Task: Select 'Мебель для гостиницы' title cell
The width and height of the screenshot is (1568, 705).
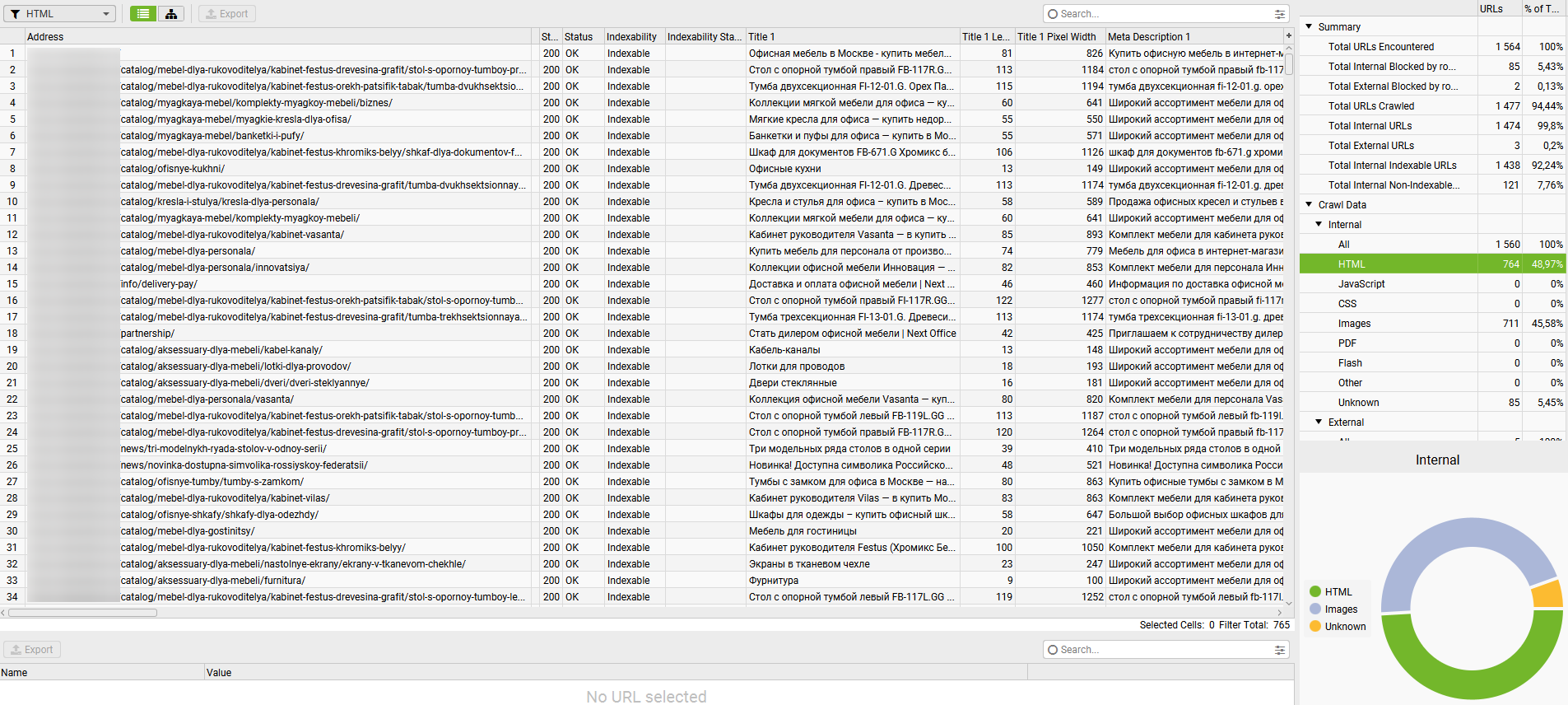Action: 853,531
